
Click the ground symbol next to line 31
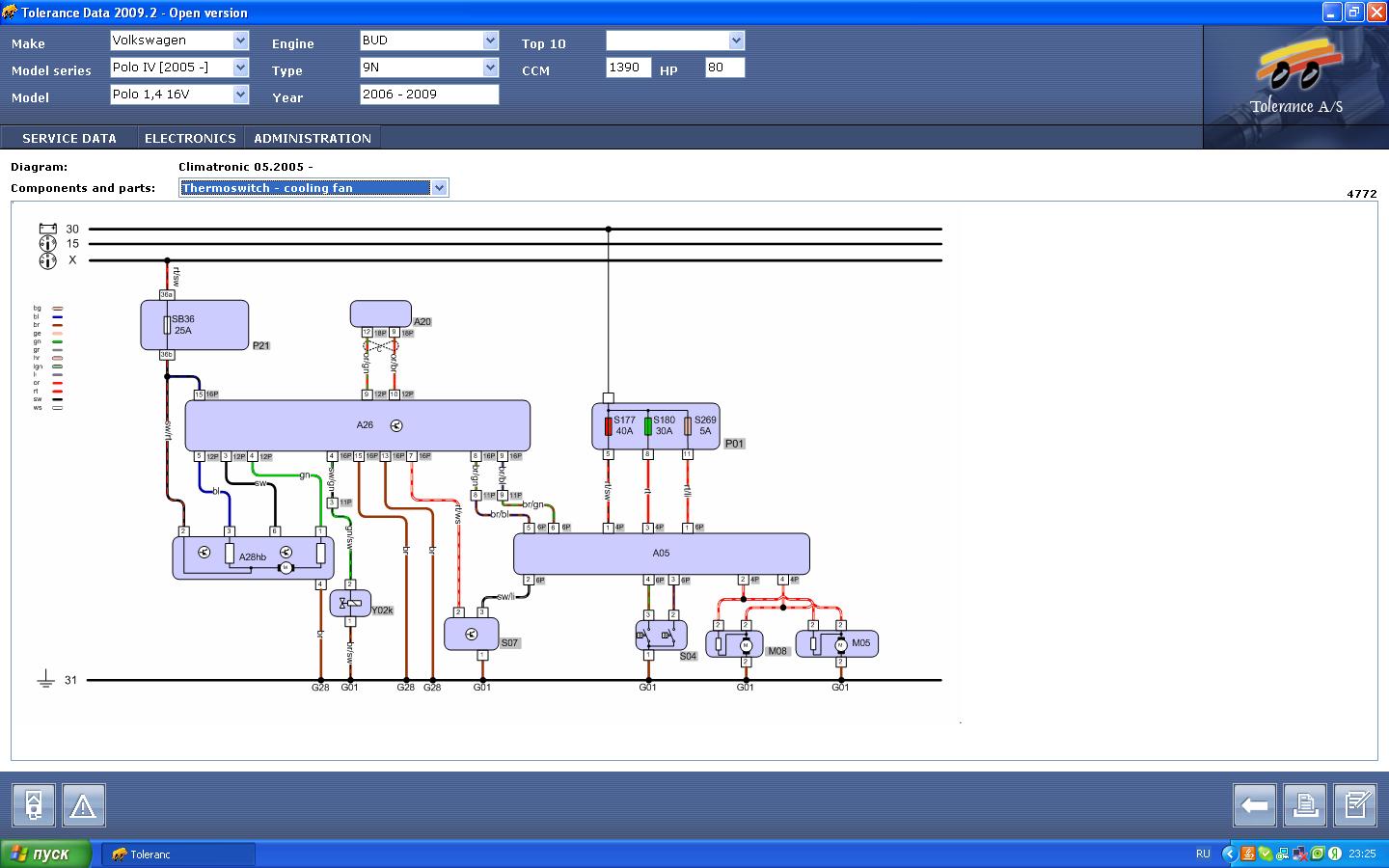pos(45,680)
